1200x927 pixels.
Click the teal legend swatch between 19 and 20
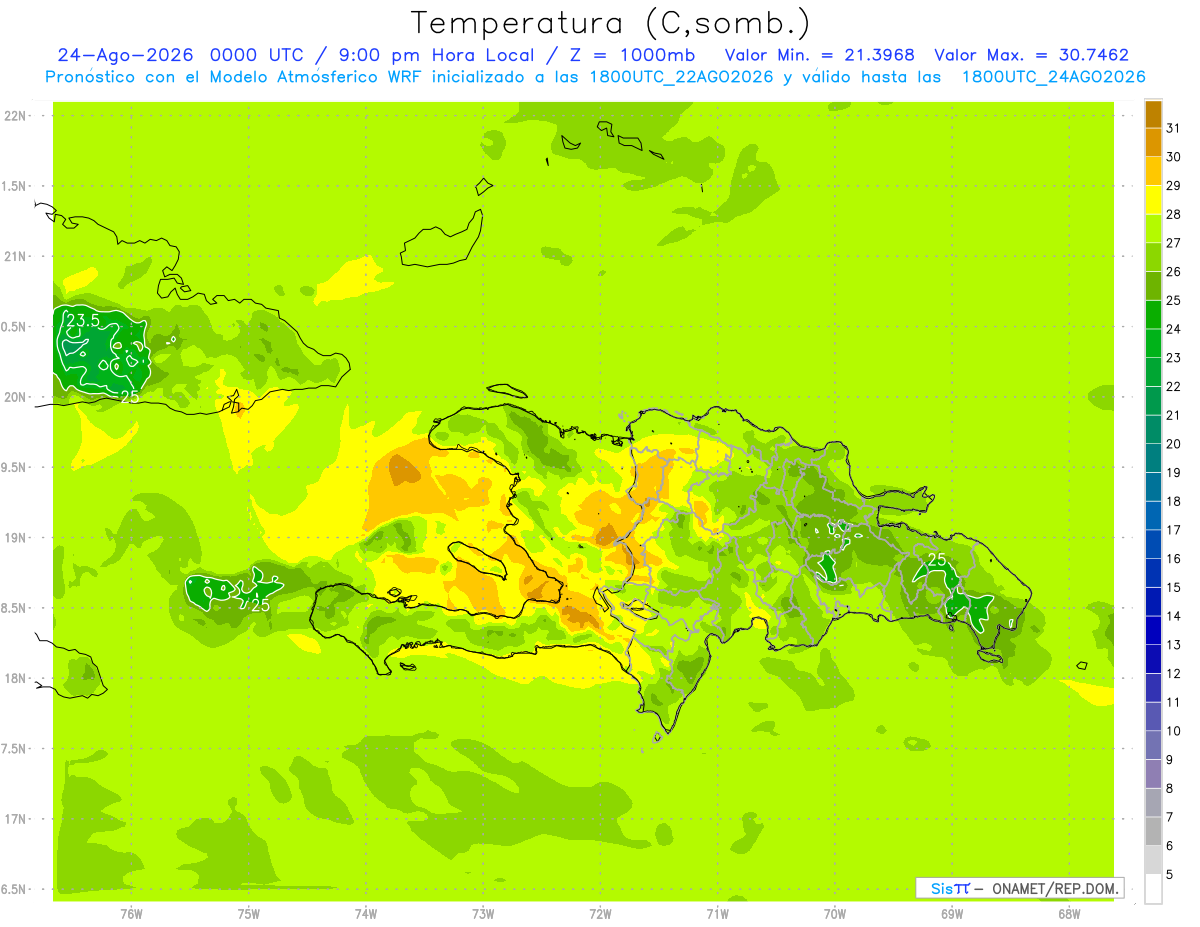click(1153, 458)
